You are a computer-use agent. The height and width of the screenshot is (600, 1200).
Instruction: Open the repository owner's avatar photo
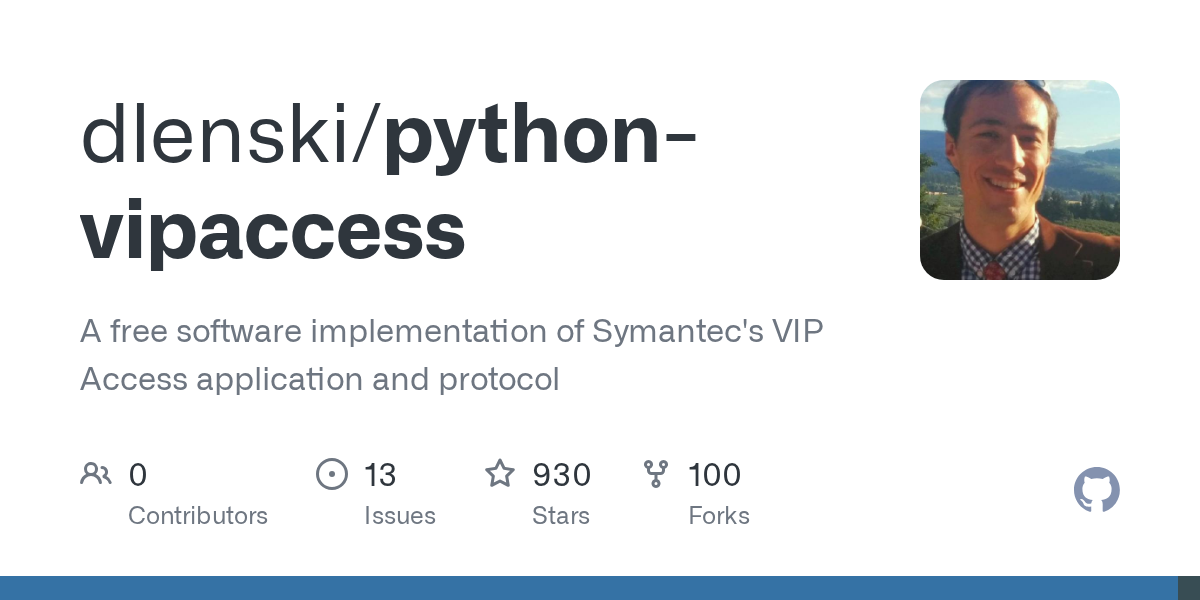pos(1019,180)
